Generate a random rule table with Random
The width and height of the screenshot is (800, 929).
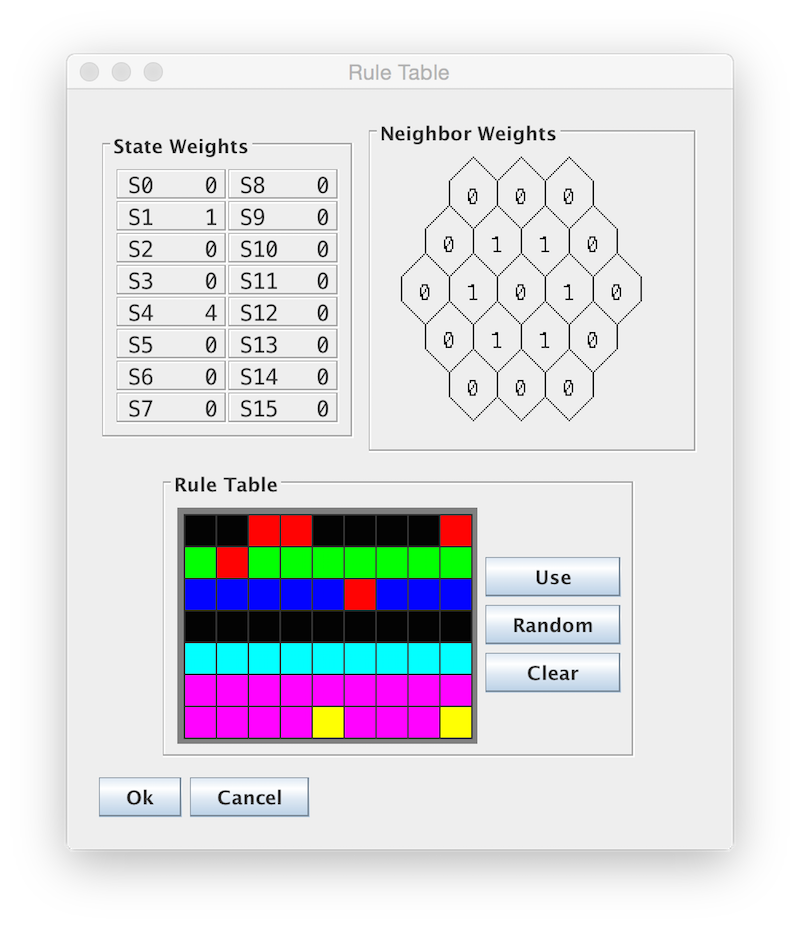(552, 624)
